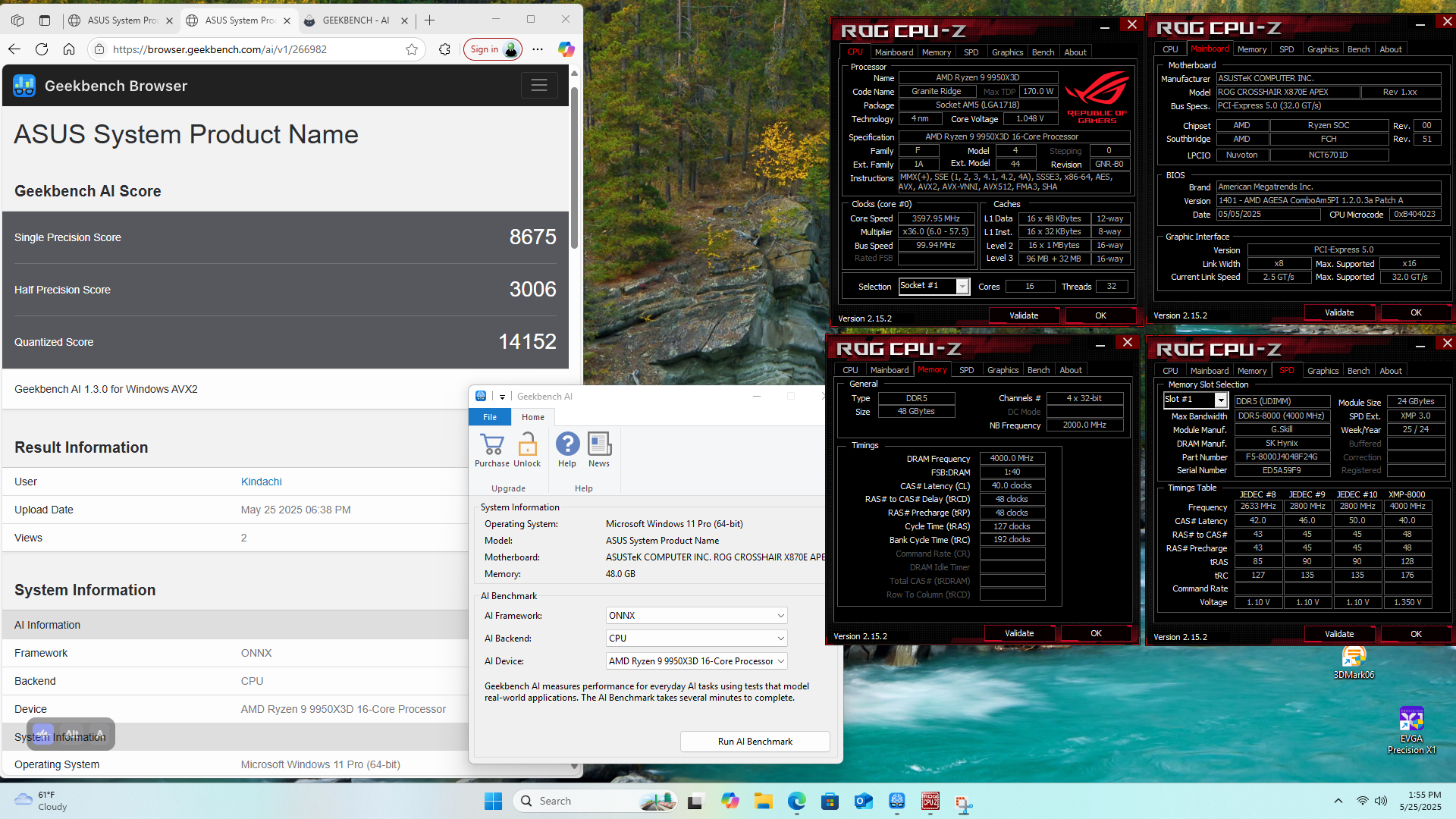The height and width of the screenshot is (819, 1456).
Task: Open Help in the Geekbench AI ribbon
Action: point(567,449)
